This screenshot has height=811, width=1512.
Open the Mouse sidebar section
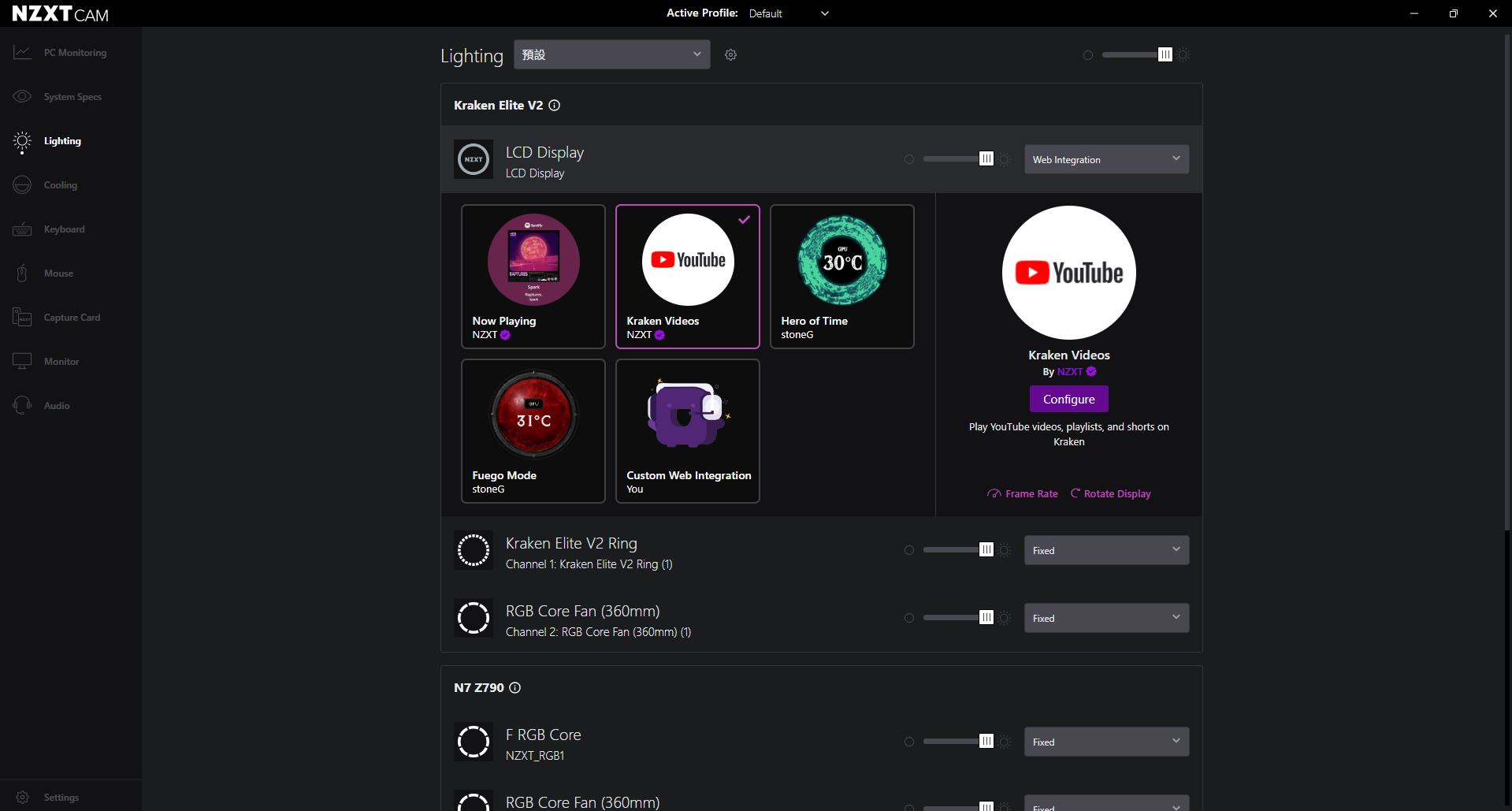(71, 273)
